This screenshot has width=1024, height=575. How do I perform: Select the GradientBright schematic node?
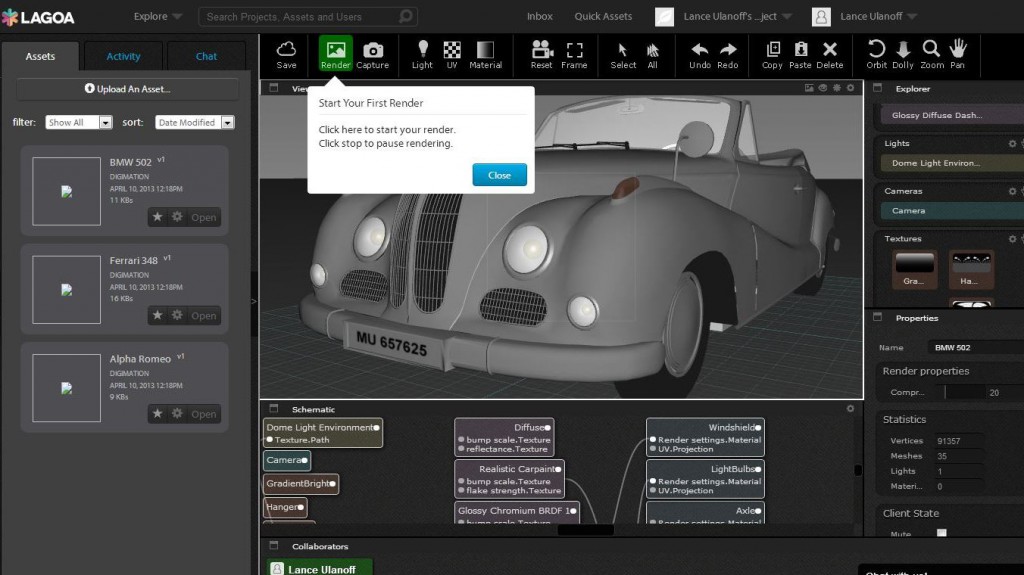pos(301,484)
